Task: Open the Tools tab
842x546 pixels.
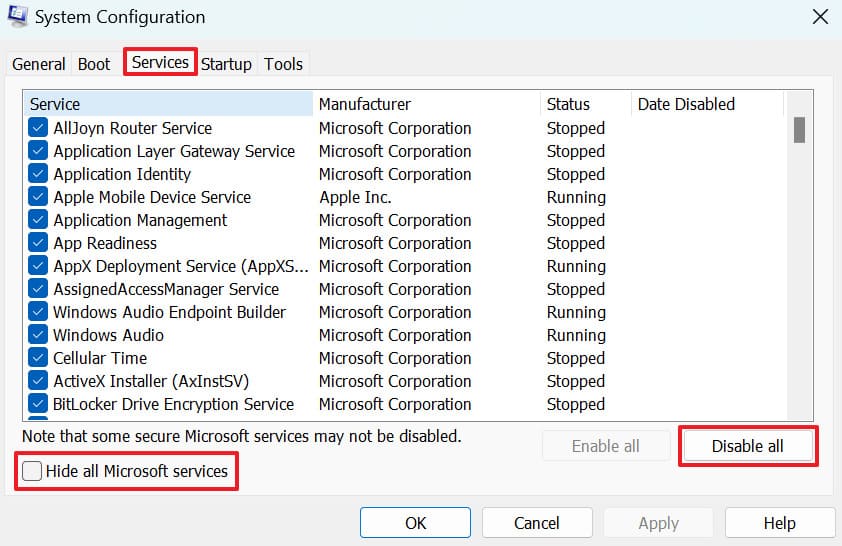Action: pos(283,64)
